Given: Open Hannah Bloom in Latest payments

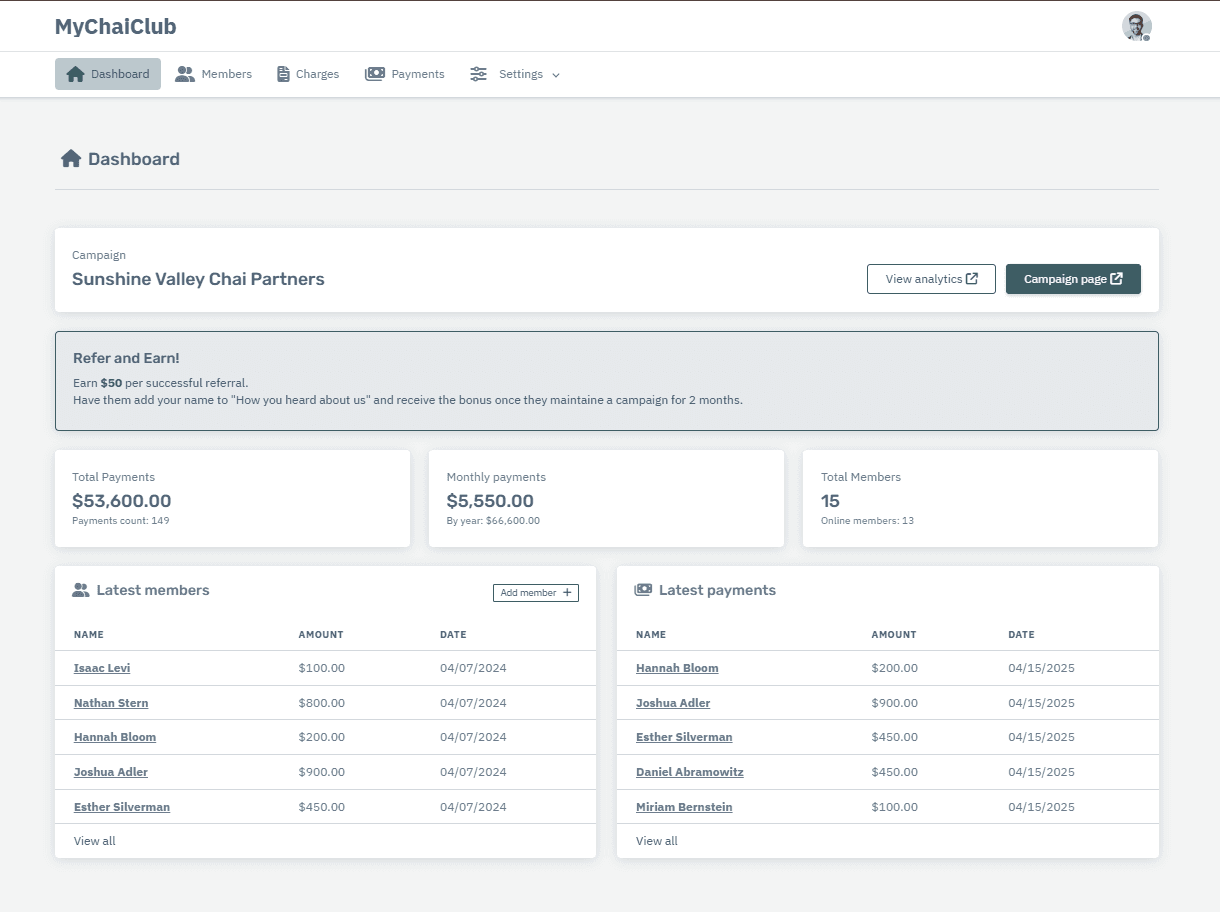Looking at the screenshot, I should point(677,668).
